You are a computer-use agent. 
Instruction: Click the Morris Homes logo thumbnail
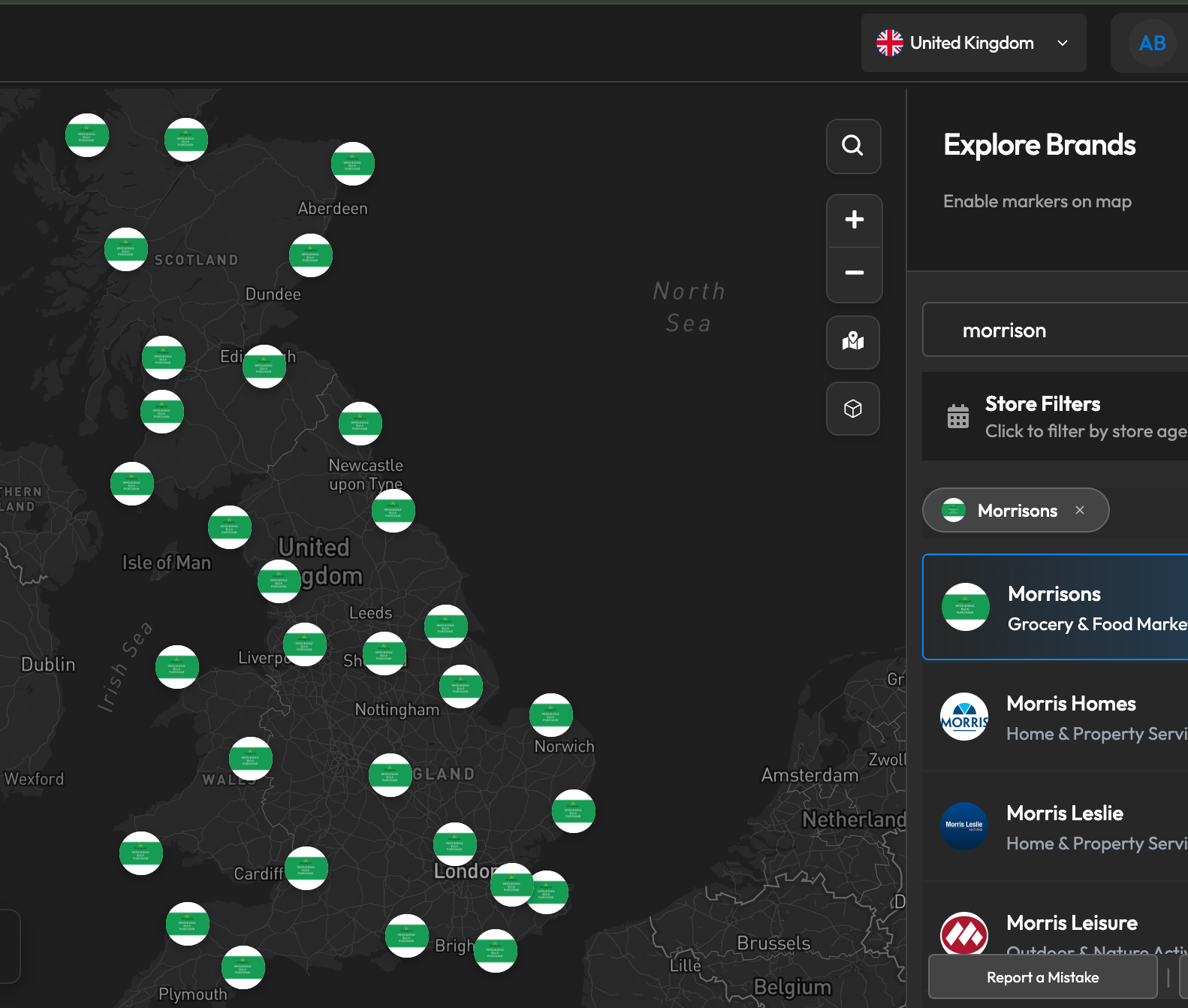coord(964,717)
